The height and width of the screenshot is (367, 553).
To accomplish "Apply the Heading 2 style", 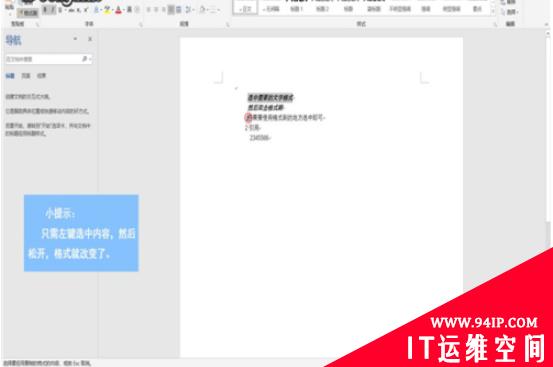I will pyautogui.click(x=322, y=9).
